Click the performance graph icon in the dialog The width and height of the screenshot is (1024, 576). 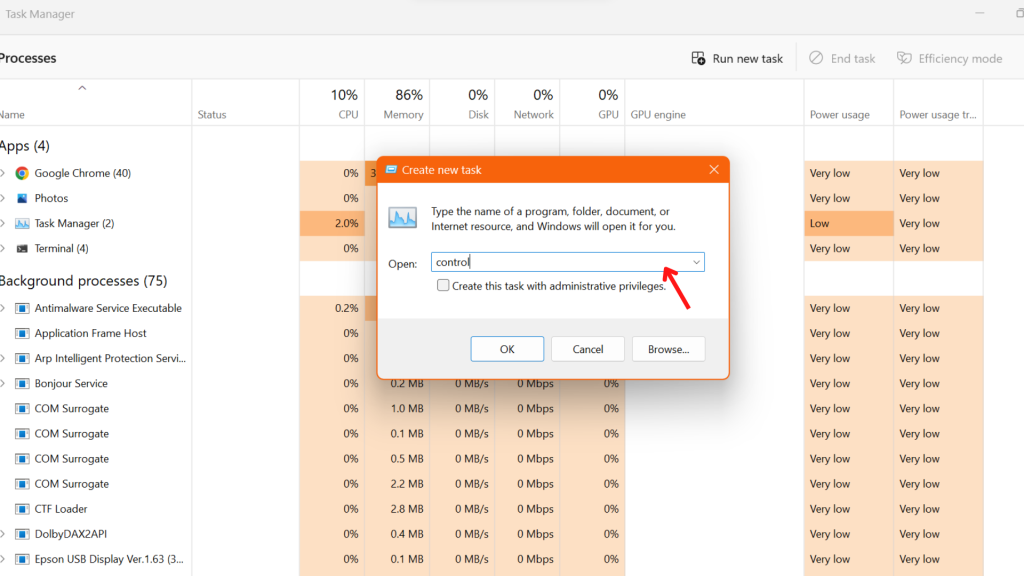click(402, 217)
